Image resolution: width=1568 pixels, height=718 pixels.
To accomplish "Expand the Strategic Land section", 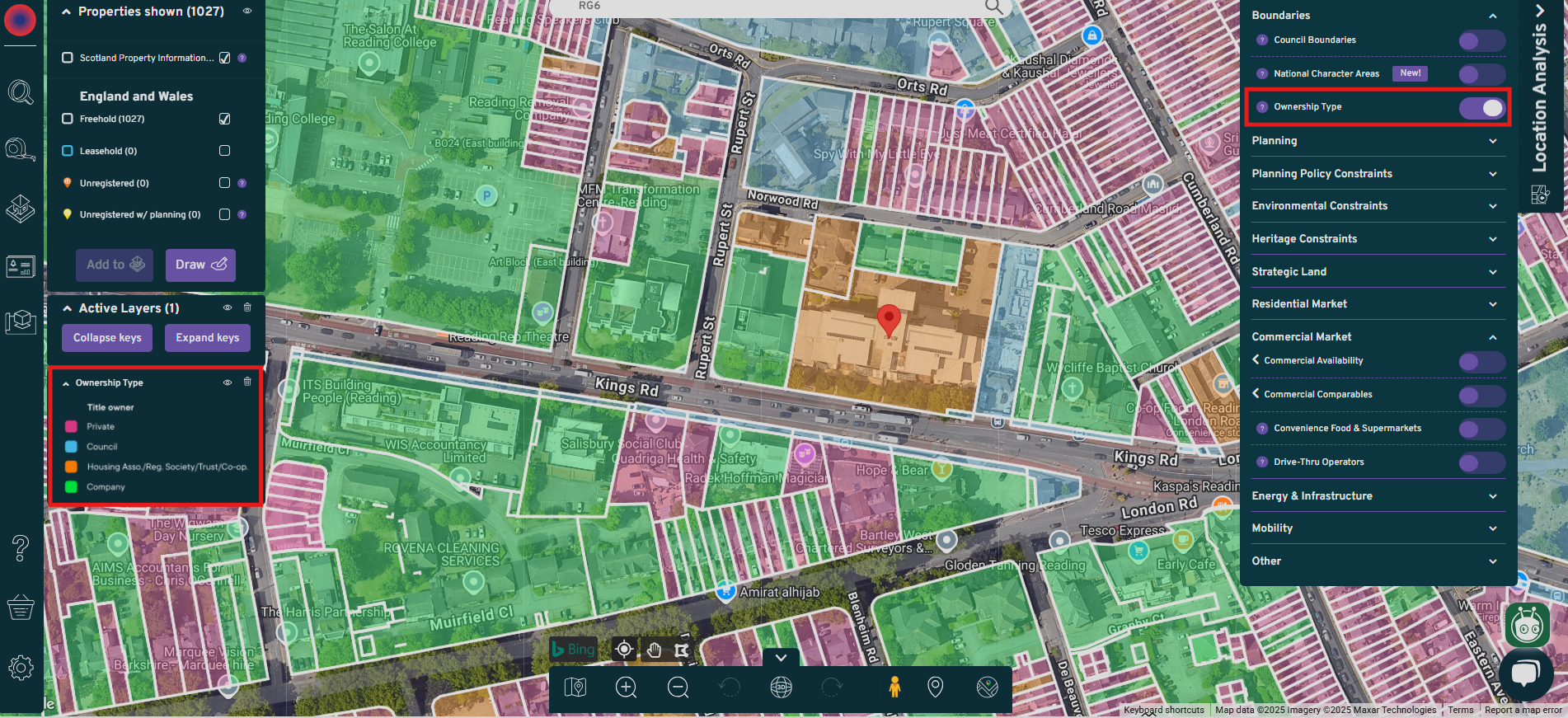I will (x=1493, y=272).
